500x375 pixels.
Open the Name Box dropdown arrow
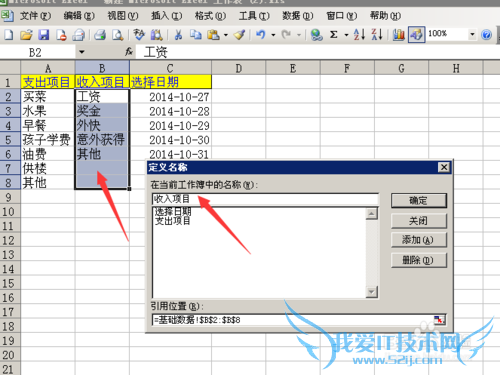[x=81, y=52]
